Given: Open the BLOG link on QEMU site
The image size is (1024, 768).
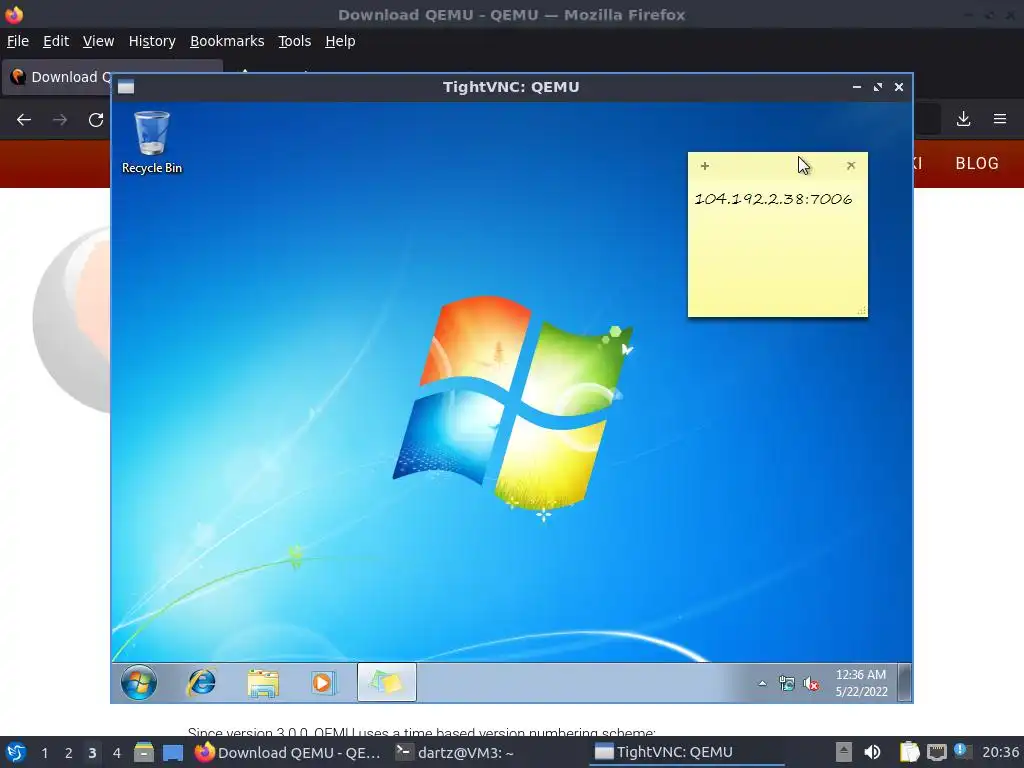Looking at the screenshot, I should pyautogui.click(x=977, y=163).
